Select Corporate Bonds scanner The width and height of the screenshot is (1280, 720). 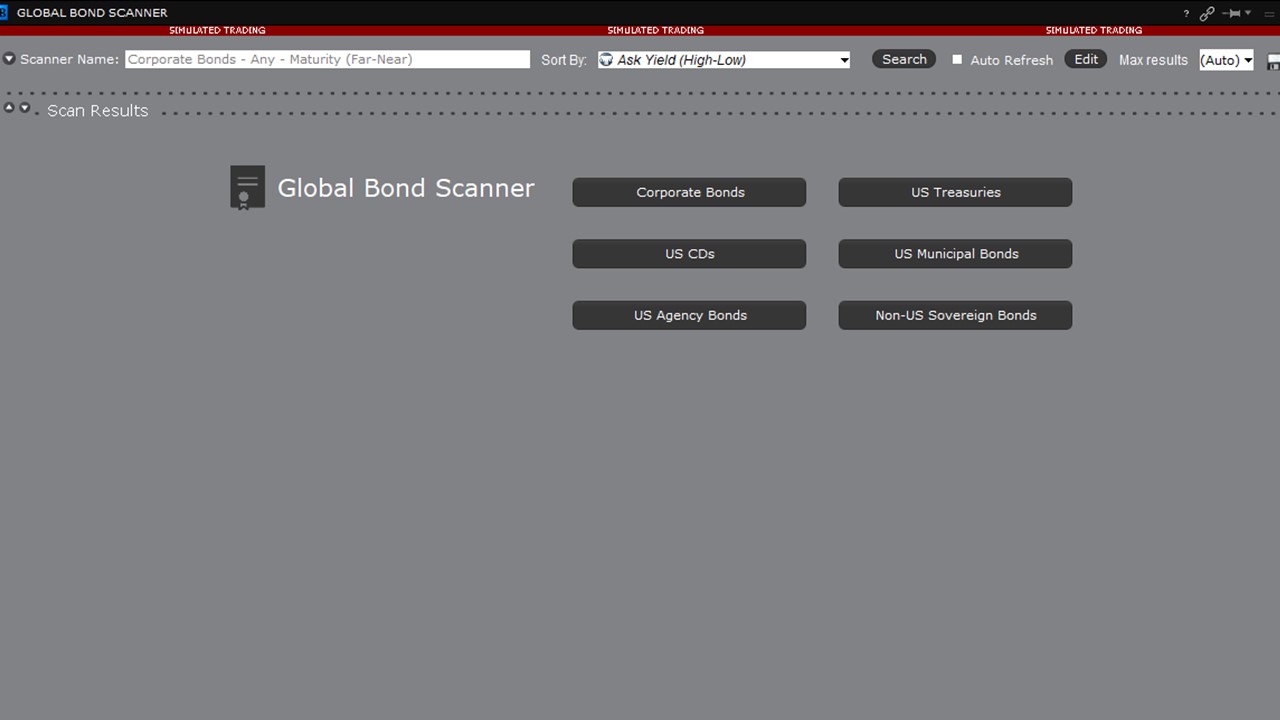coord(689,192)
